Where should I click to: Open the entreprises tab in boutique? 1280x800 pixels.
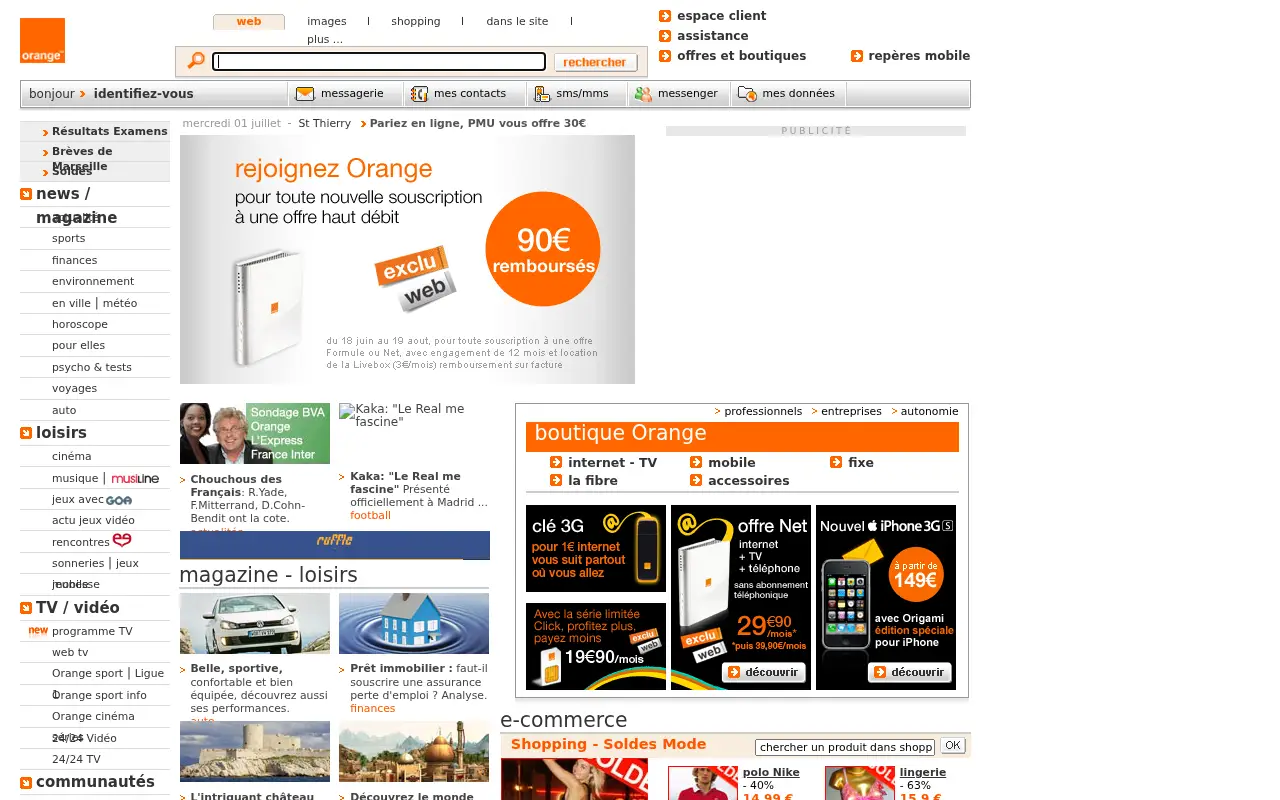(851, 411)
